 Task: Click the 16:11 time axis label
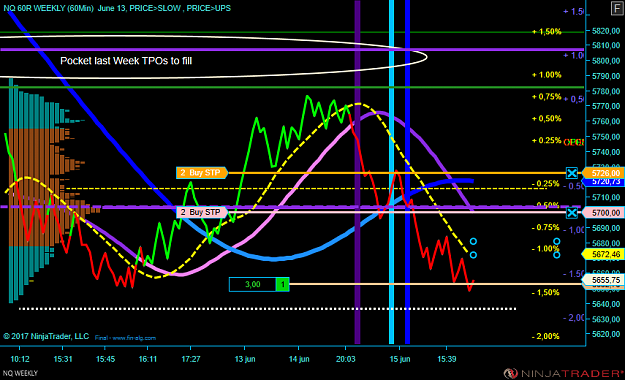point(147,359)
